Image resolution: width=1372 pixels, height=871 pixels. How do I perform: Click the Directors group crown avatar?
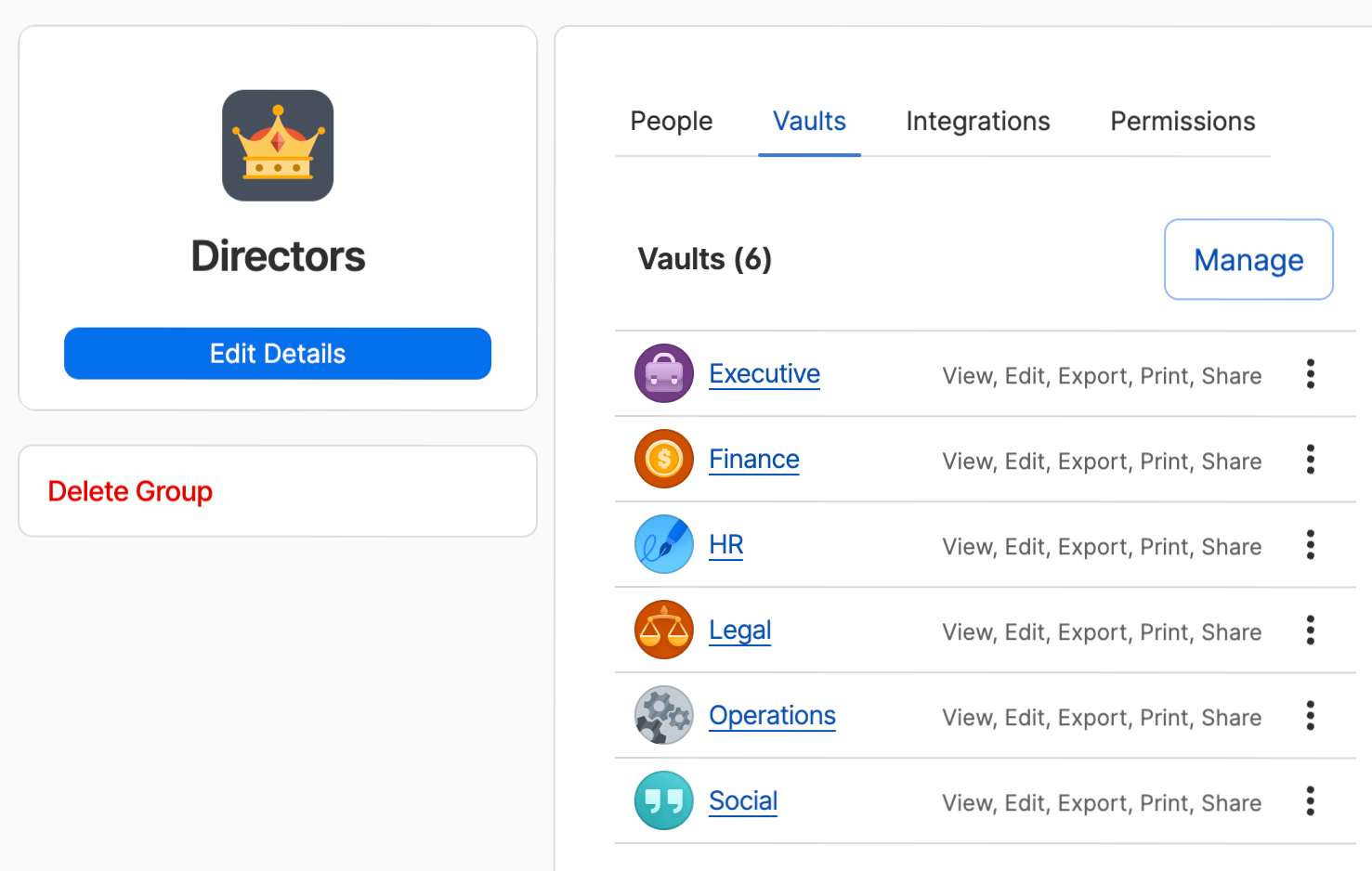[277, 145]
